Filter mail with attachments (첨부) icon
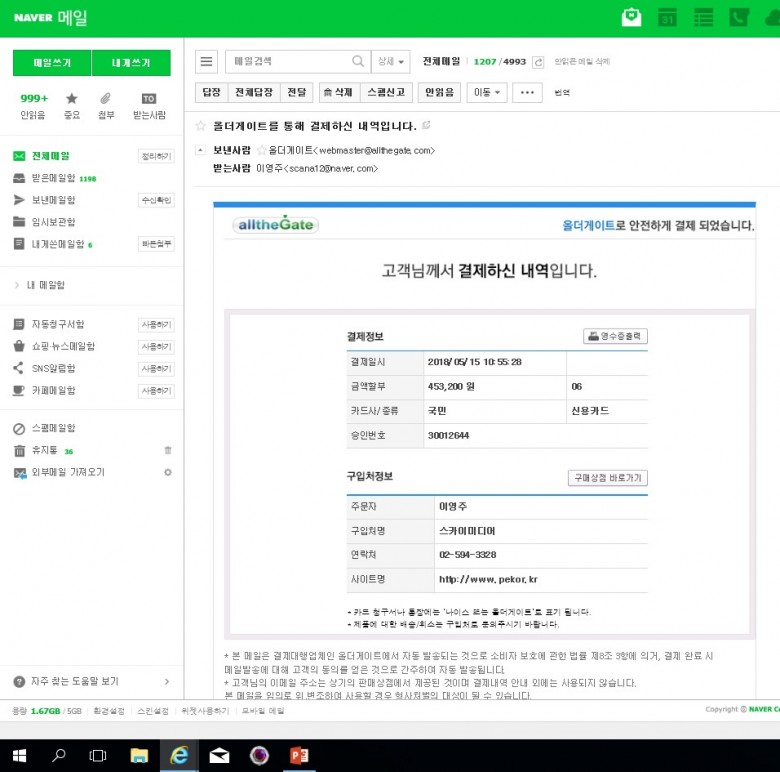 click(x=105, y=99)
